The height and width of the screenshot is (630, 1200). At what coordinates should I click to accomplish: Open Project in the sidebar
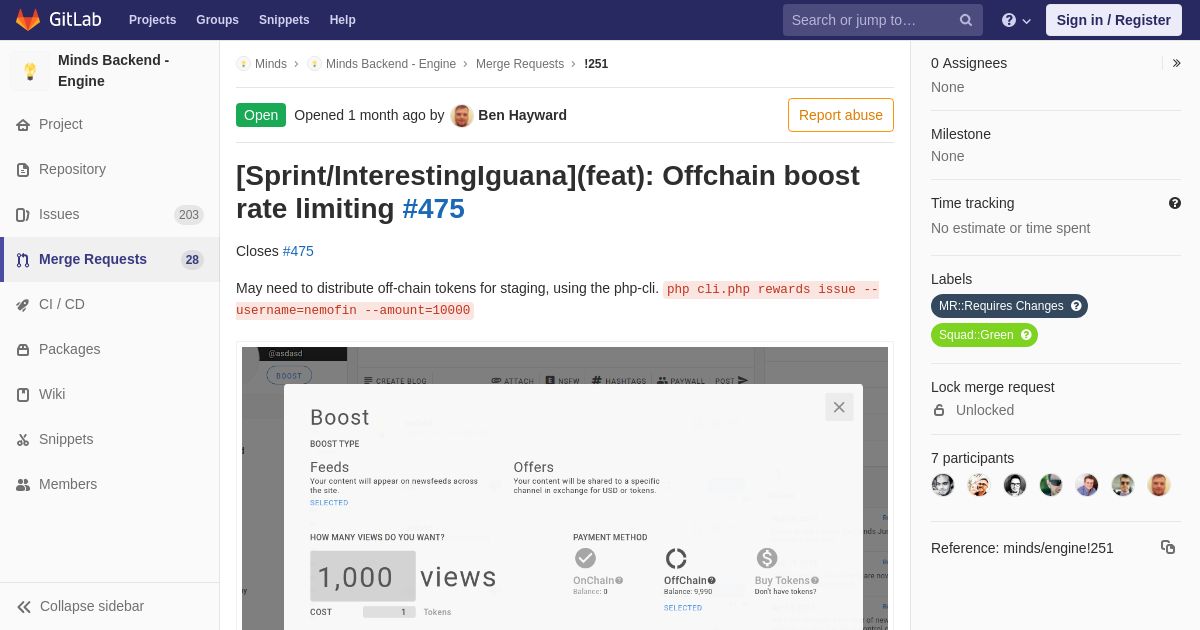click(61, 124)
